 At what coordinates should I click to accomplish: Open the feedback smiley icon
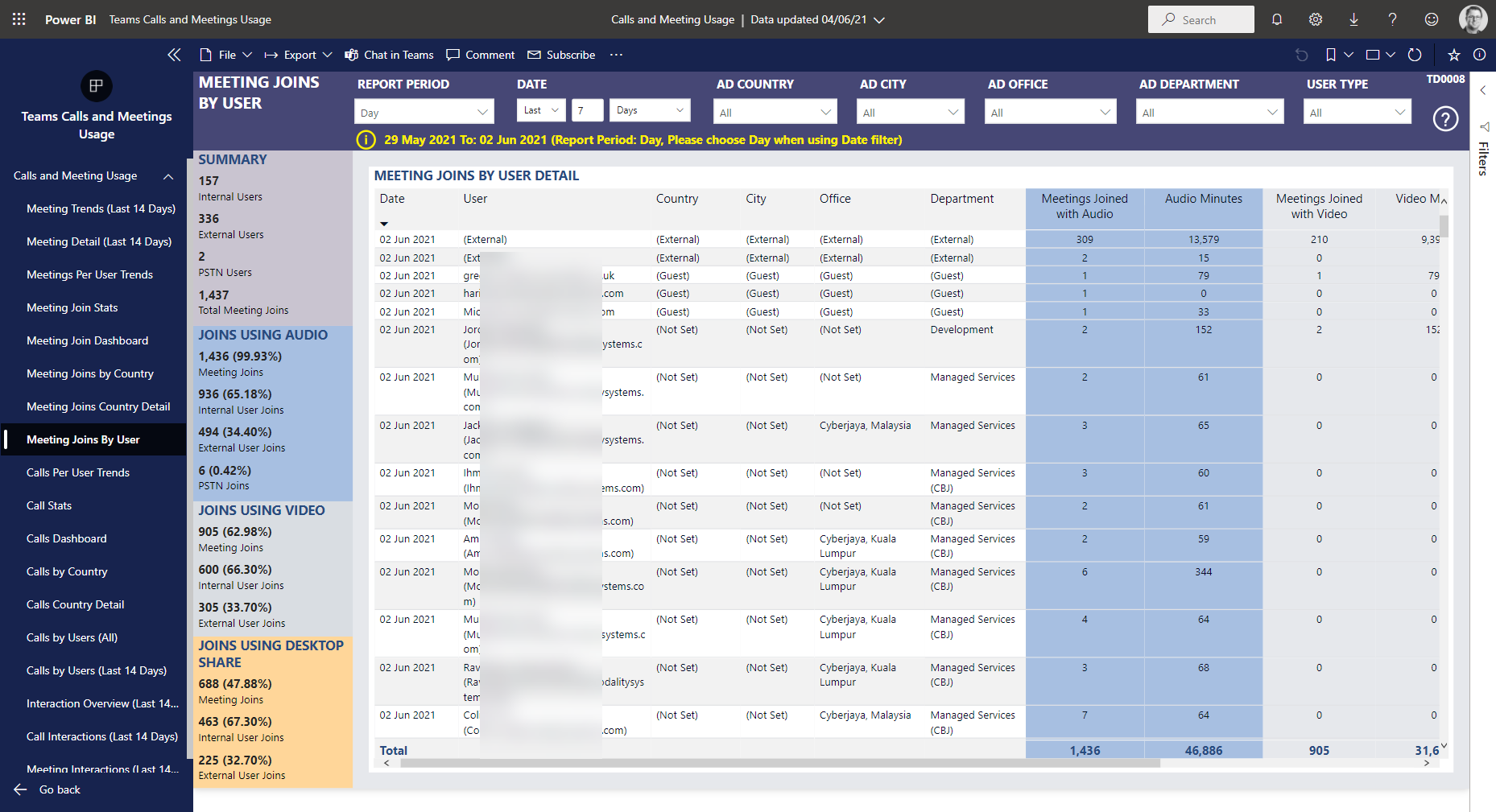[x=1432, y=19]
